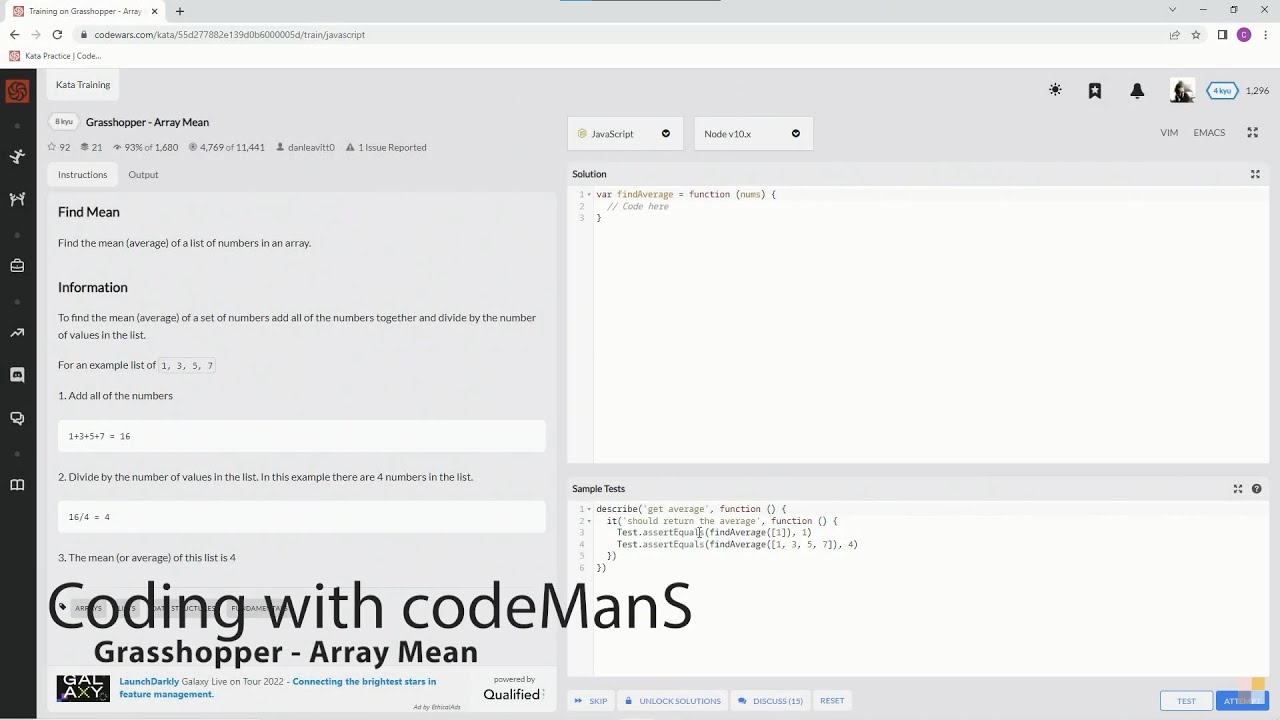Collapse the describe block fold arrow
The image size is (1280, 720).
(x=589, y=509)
